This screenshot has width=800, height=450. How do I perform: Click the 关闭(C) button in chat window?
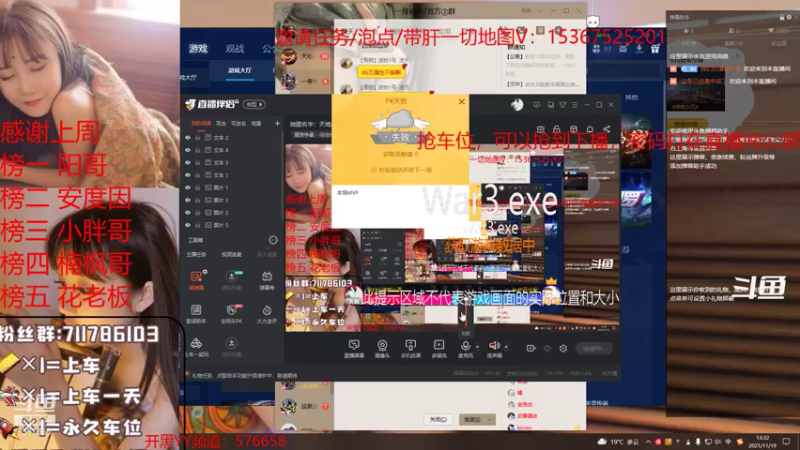438,419
